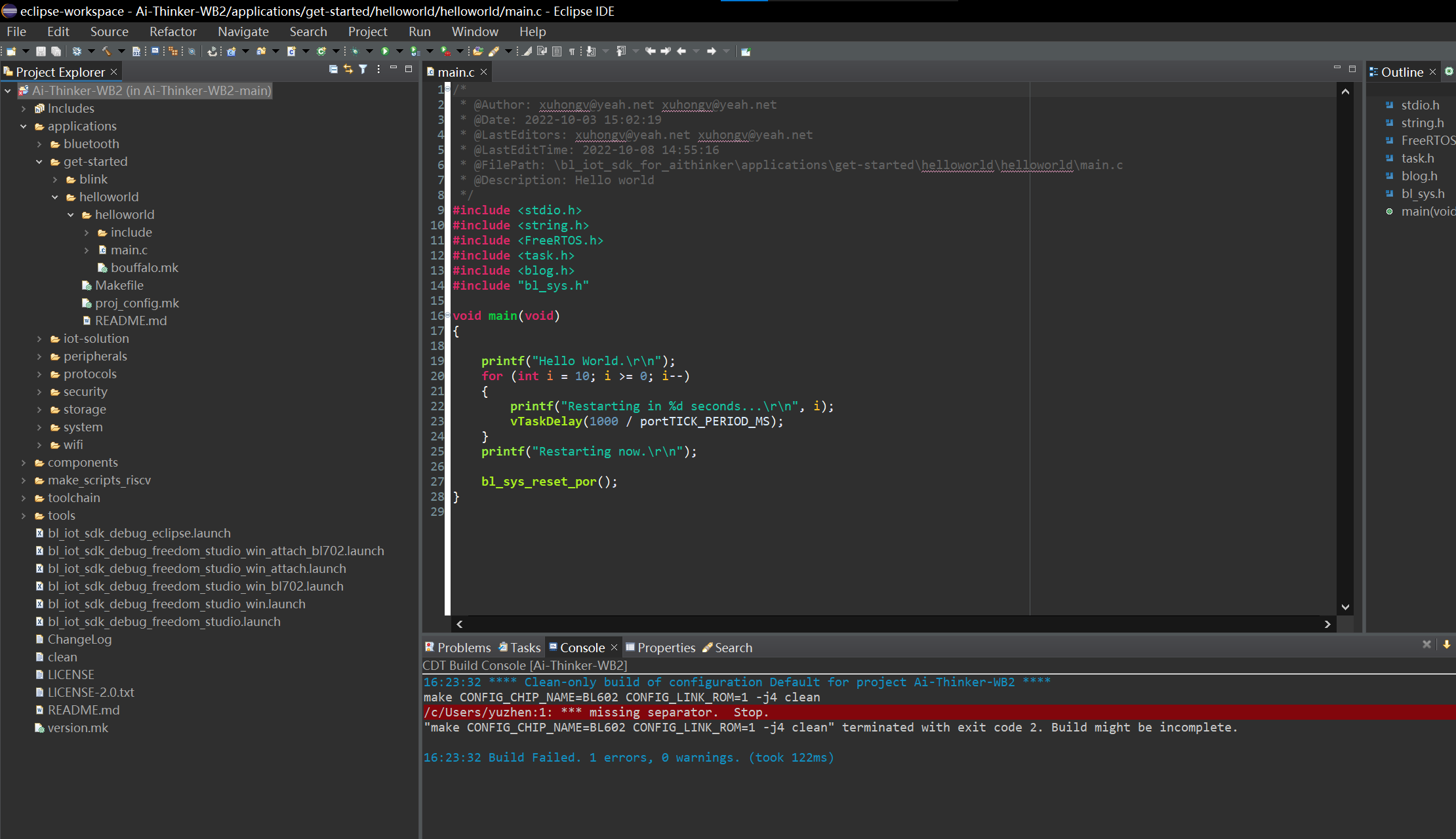Screen dimensions: 1456x839
Task: Click the New file toolbar icon
Action: (11, 51)
